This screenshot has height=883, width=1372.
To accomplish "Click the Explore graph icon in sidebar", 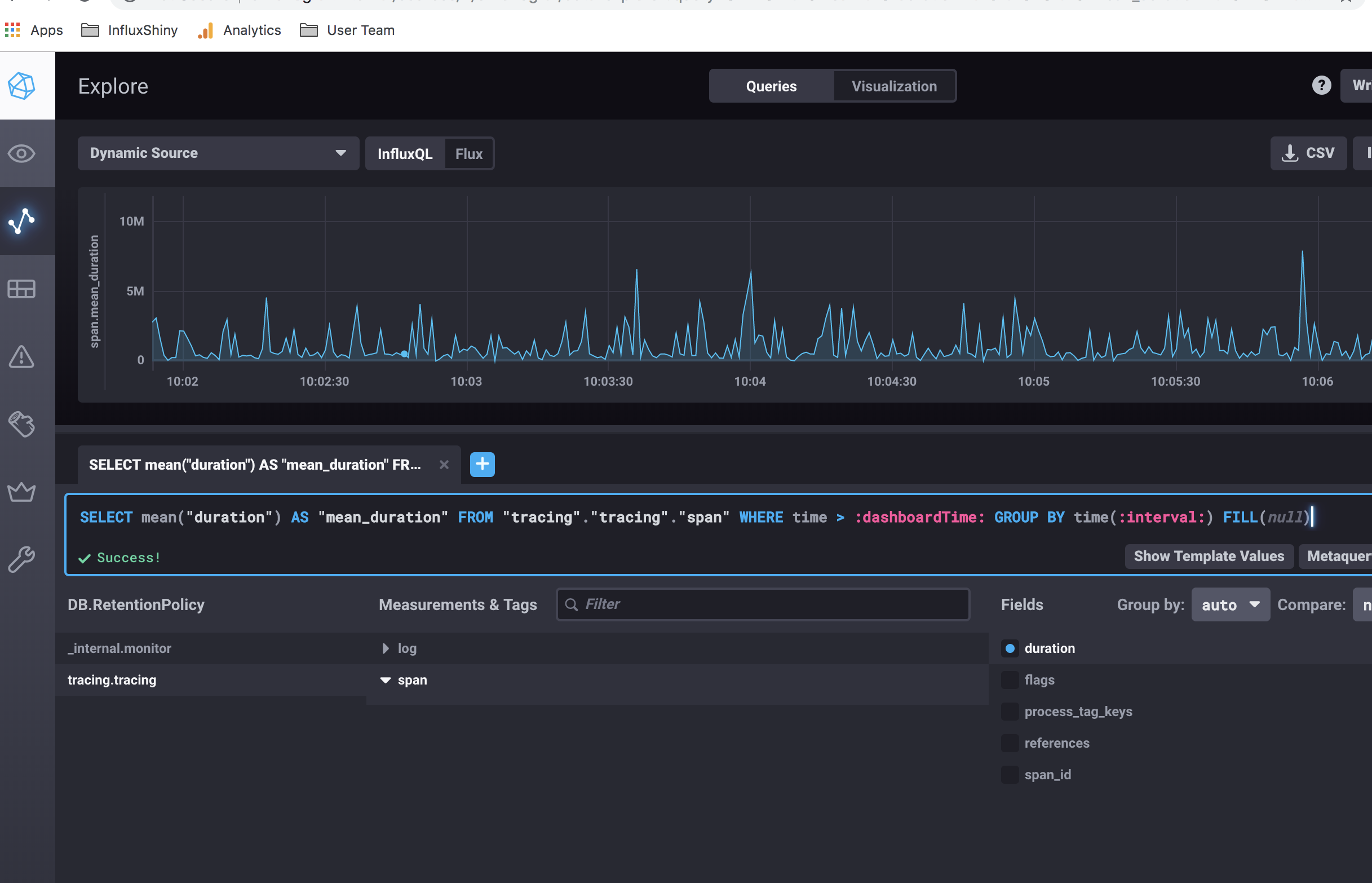I will pyautogui.click(x=22, y=221).
